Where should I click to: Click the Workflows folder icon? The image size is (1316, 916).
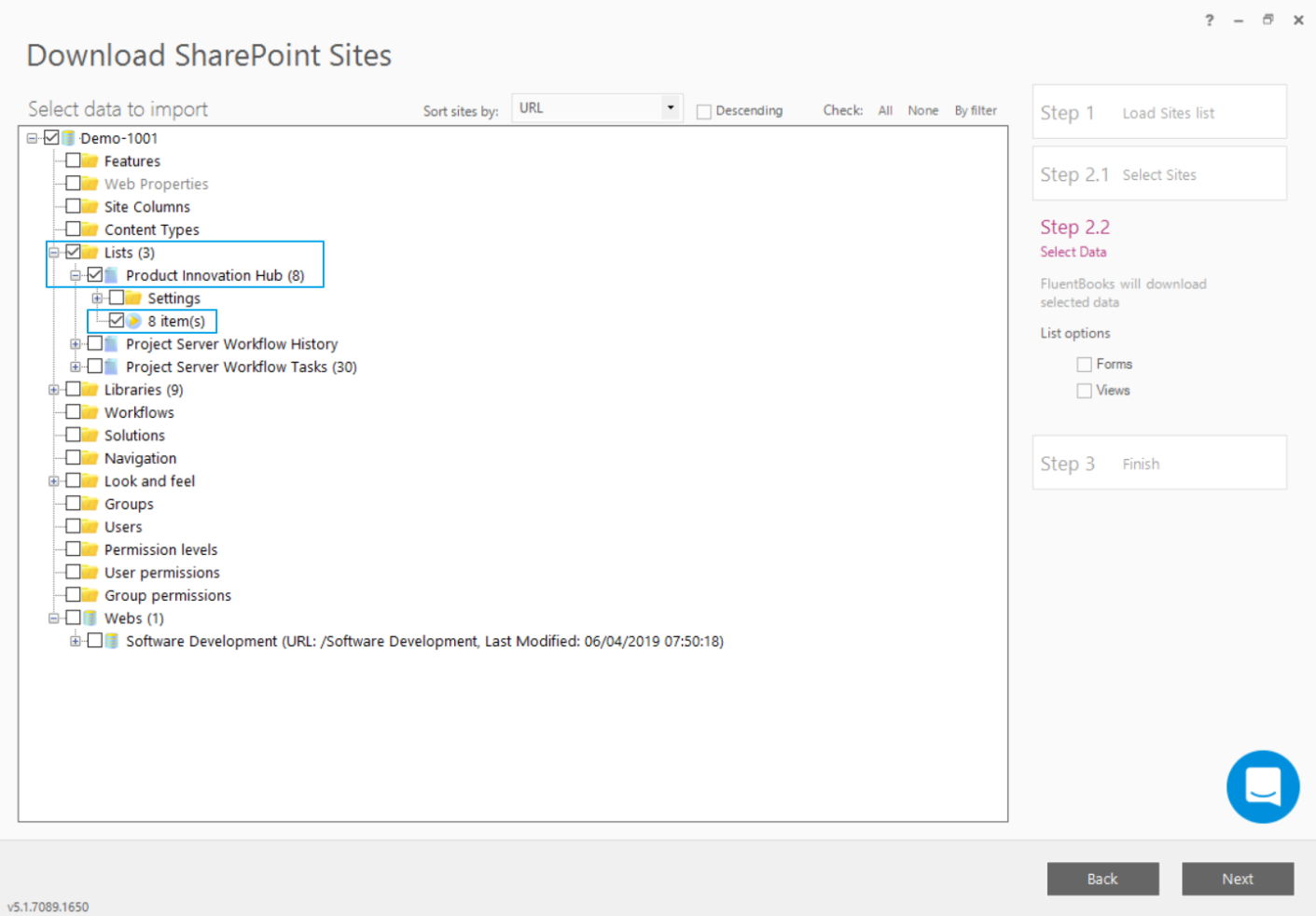click(x=90, y=412)
